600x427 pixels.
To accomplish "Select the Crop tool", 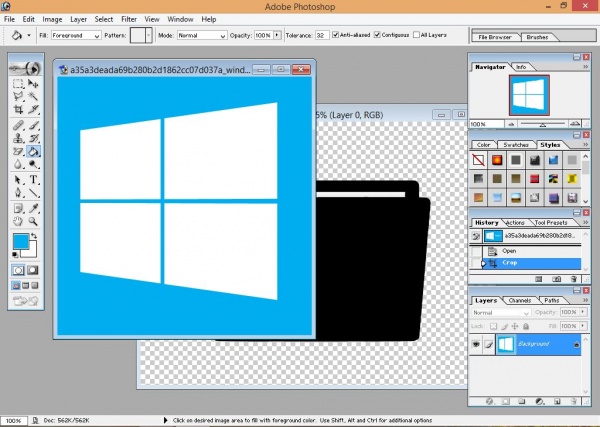I will pyautogui.click(x=19, y=109).
